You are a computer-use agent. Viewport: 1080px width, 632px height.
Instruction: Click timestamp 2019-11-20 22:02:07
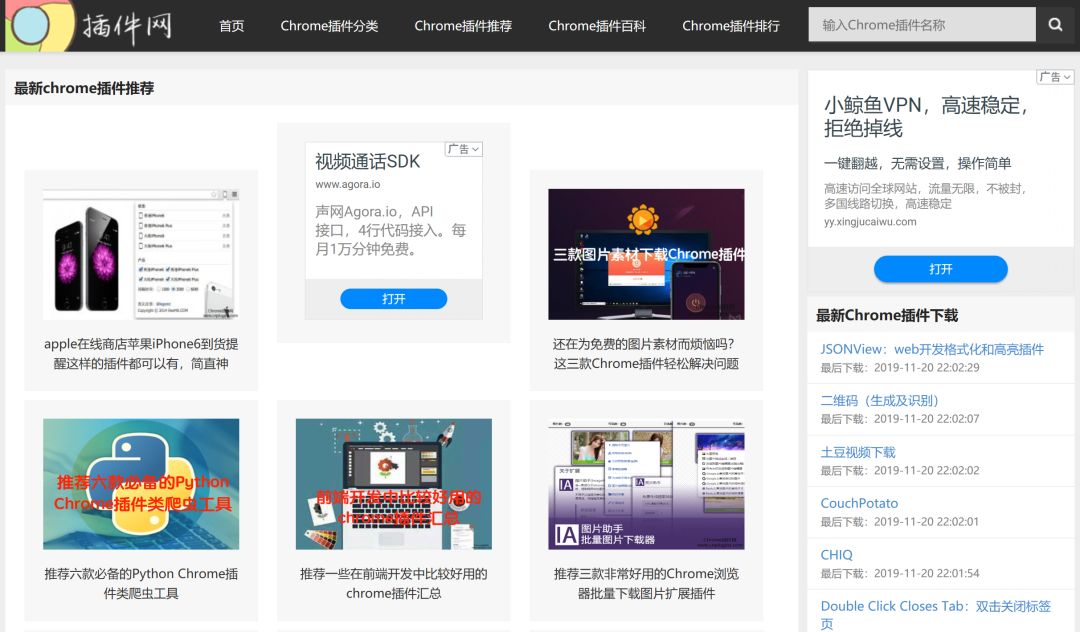tap(926, 419)
